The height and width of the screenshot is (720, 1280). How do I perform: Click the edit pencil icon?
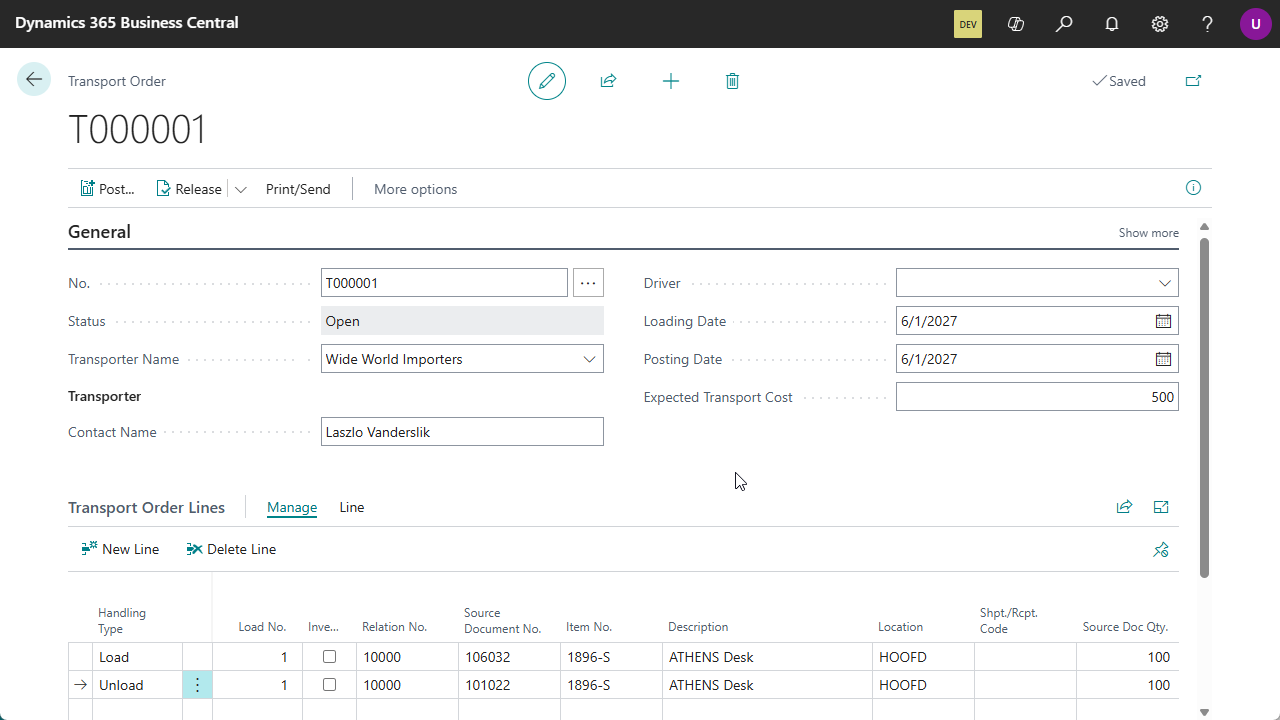point(547,81)
